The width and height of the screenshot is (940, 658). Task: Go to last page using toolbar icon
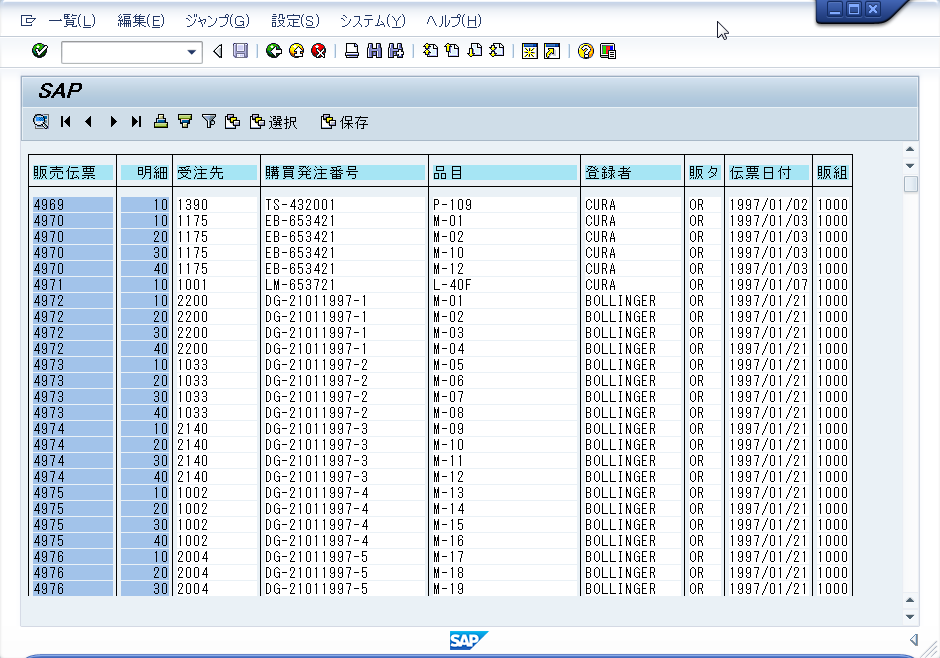[496, 51]
